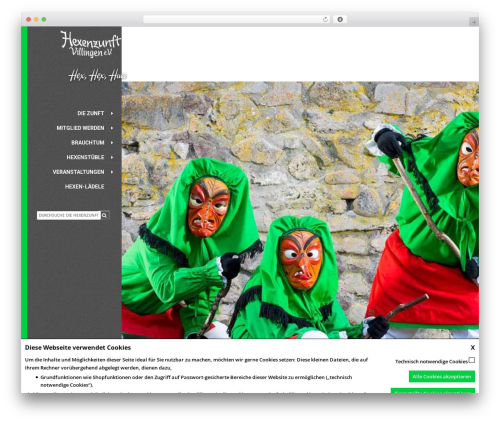Click the Hexenzunft Villingen e.V. logo
The width and height of the screenshot is (500, 423).
(x=91, y=44)
